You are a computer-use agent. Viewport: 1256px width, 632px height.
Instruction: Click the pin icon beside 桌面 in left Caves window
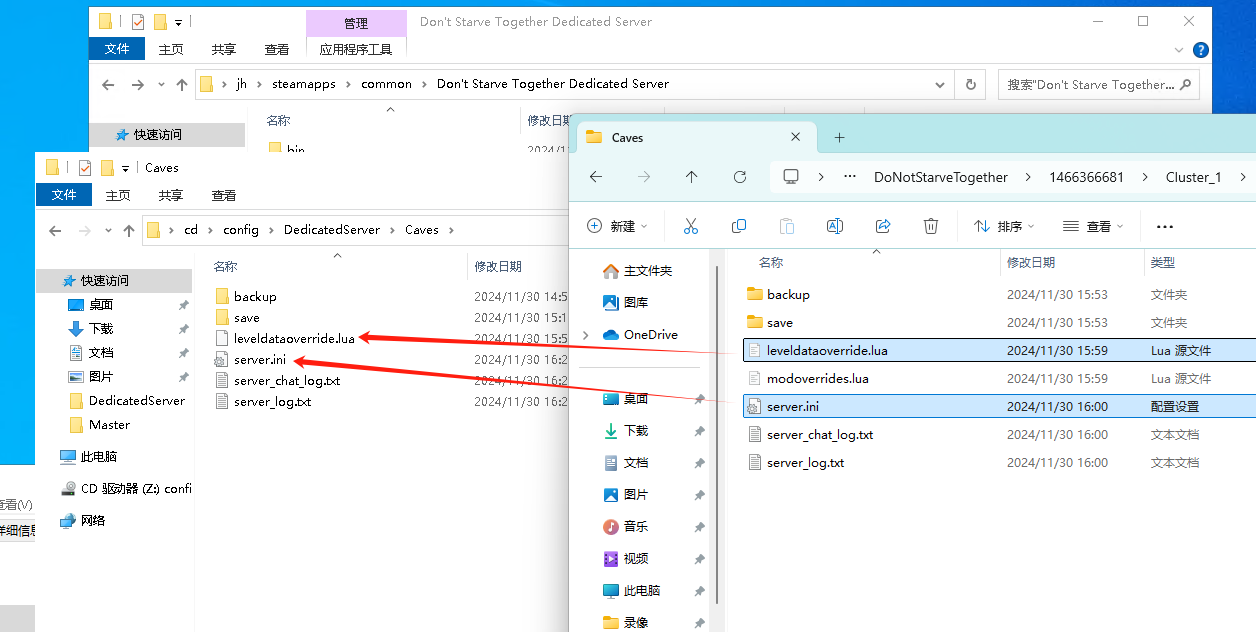tap(183, 305)
